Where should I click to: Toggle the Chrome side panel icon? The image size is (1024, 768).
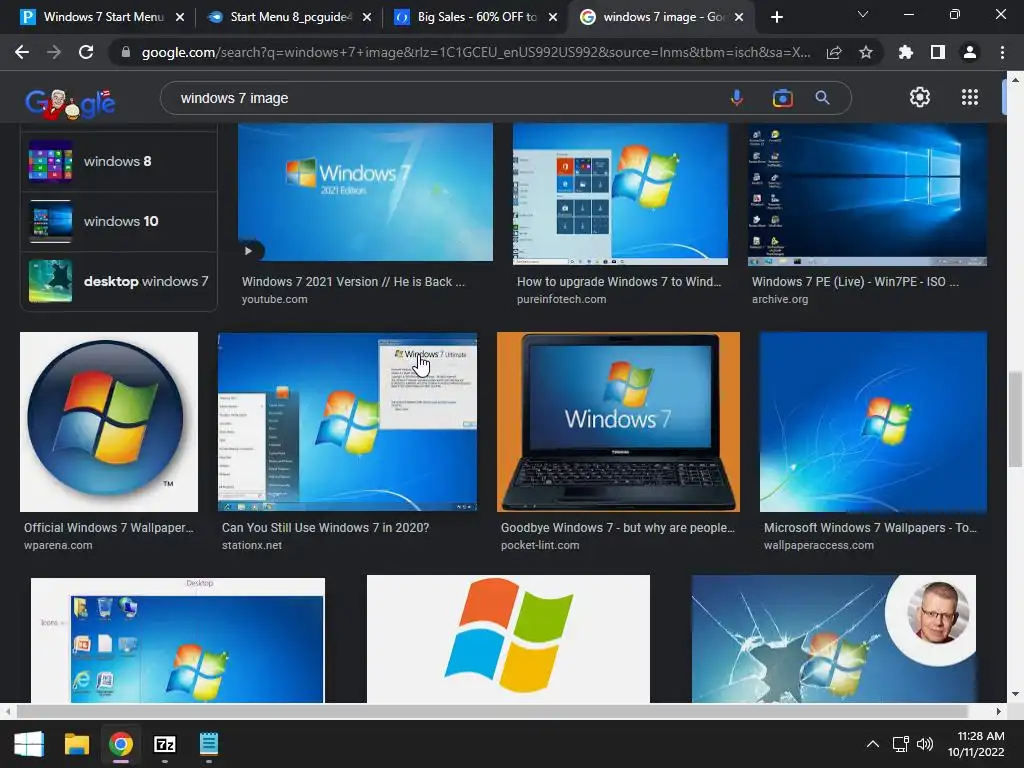(938, 52)
